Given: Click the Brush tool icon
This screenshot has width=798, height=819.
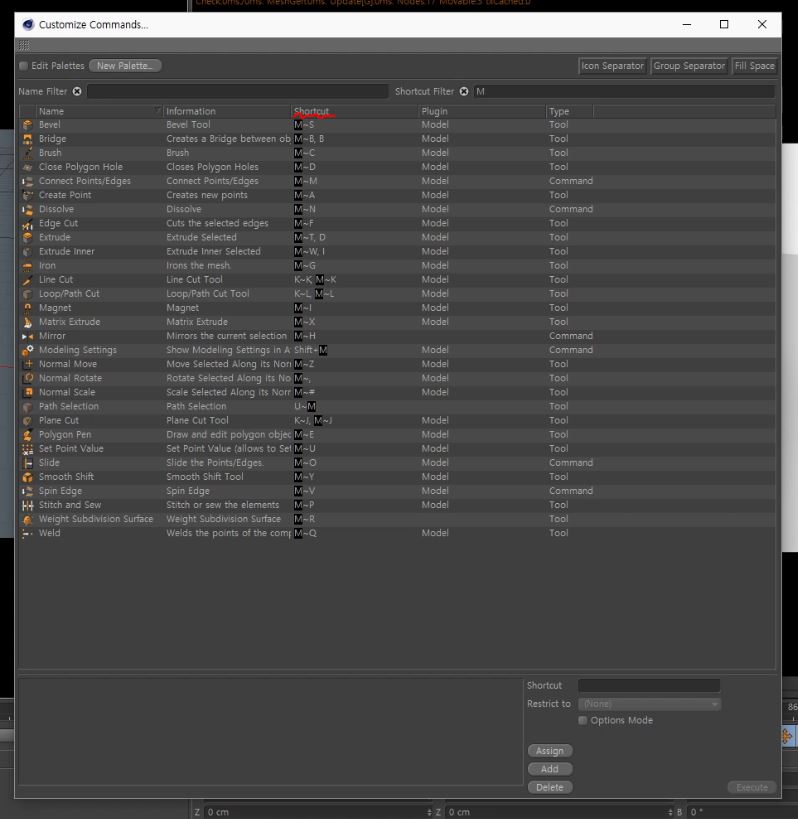Looking at the screenshot, I should [x=28, y=153].
